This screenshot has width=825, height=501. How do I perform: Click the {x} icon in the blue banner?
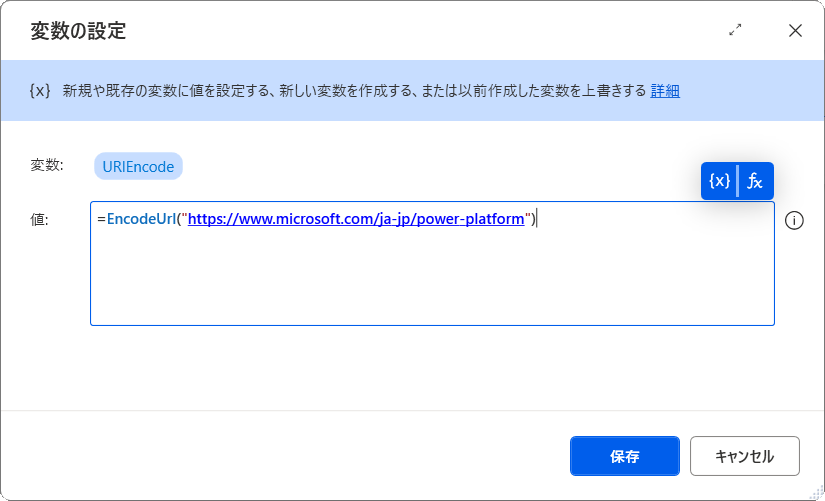point(40,91)
